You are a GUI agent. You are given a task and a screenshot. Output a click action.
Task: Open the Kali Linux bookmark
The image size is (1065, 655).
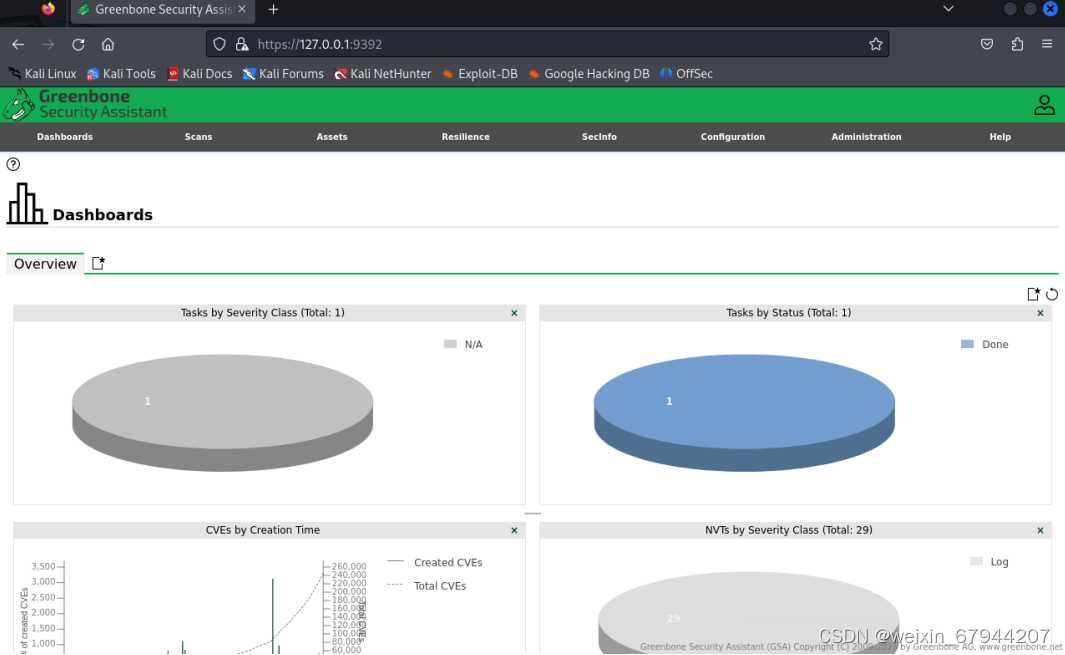(42, 73)
